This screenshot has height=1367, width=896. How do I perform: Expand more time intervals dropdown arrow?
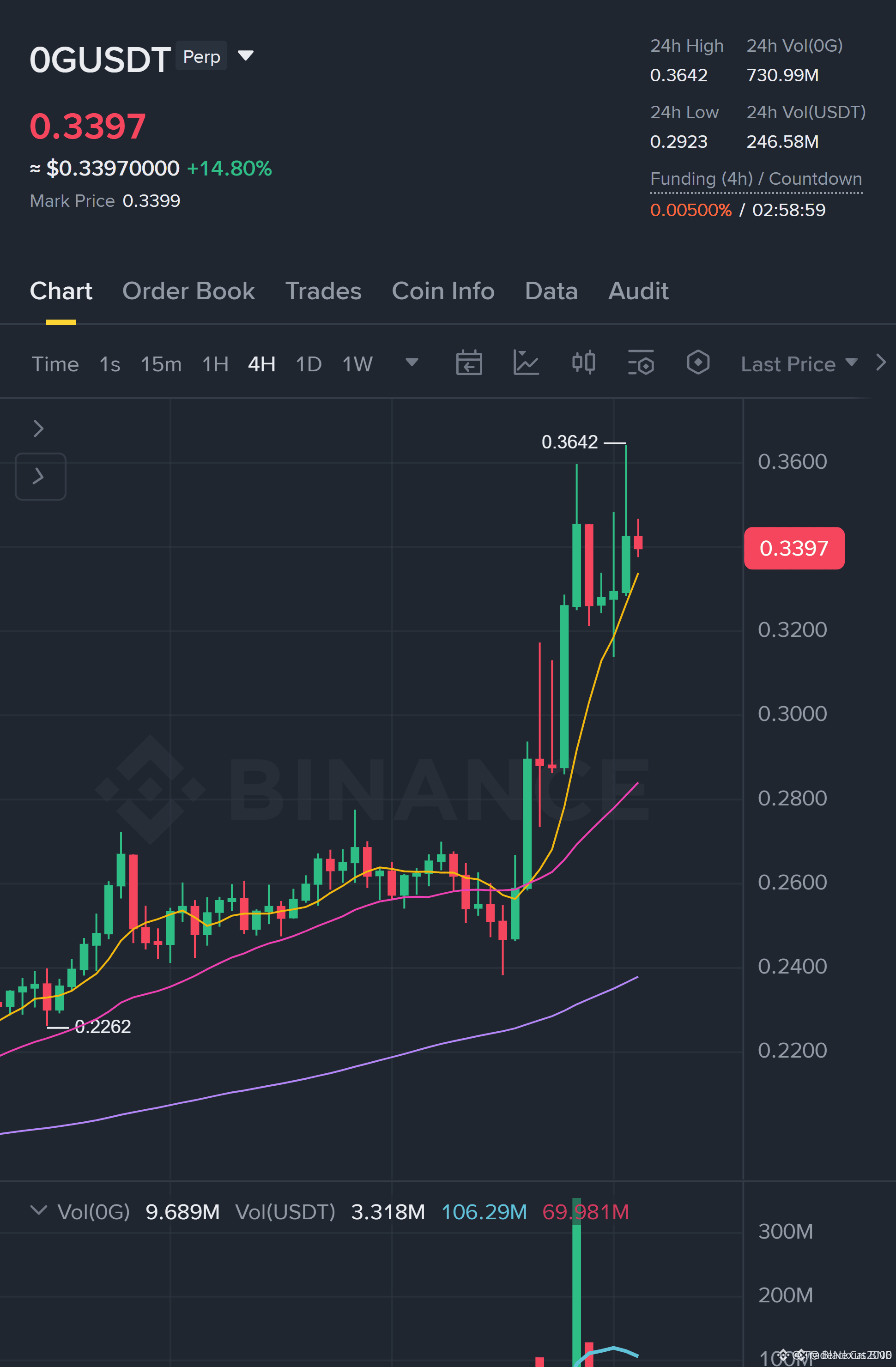pos(412,363)
